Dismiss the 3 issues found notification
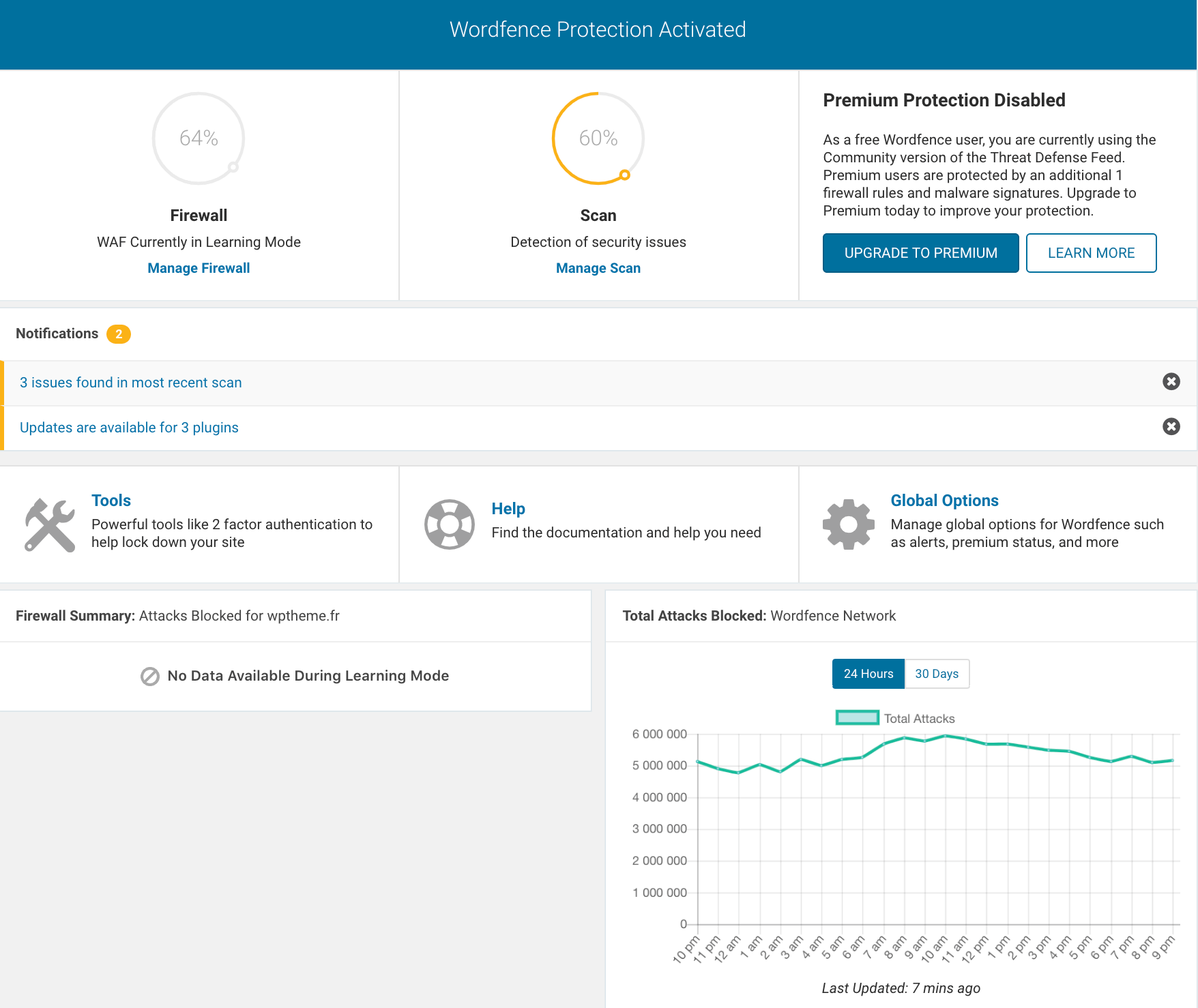Screen dimensions: 1198x1008 pos(1171,381)
